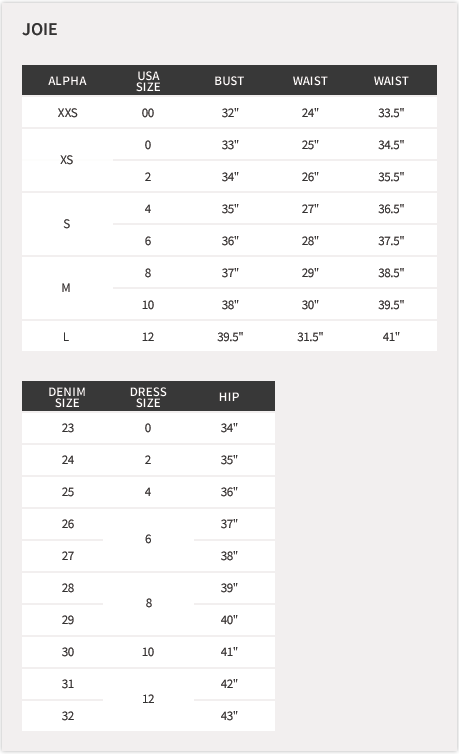Image resolution: width=459 pixels, height=754 pixels.
Task: Select the XXS alpha size cell
Action: (67, 113)
